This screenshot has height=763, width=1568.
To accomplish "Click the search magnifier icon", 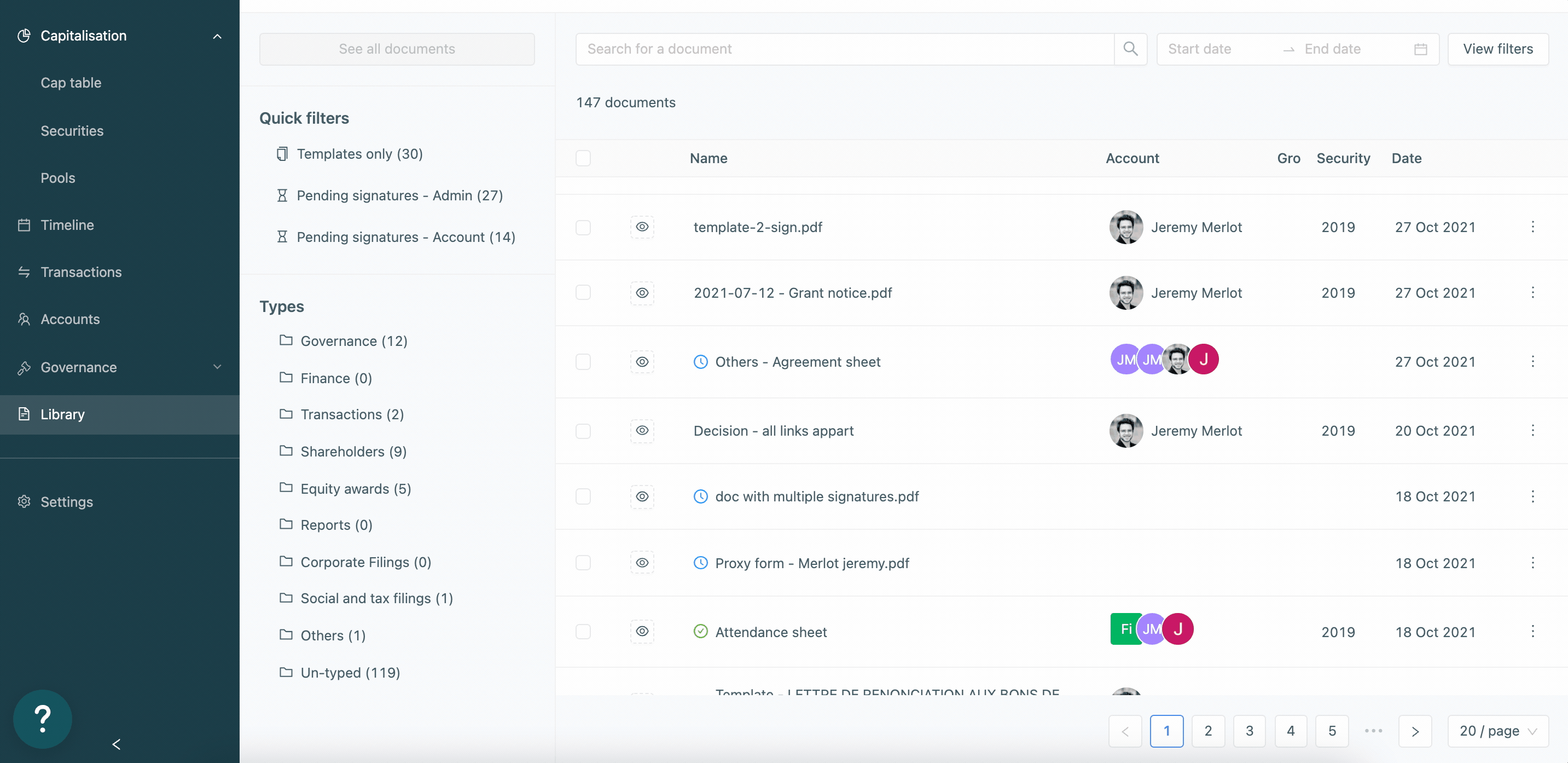I will [x=1130, y=49].
